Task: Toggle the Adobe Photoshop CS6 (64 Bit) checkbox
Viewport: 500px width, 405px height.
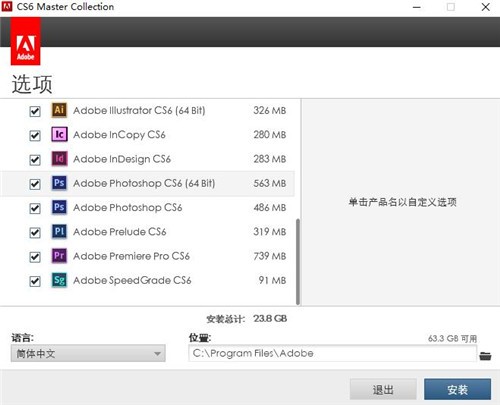Action: coord(35,184)
